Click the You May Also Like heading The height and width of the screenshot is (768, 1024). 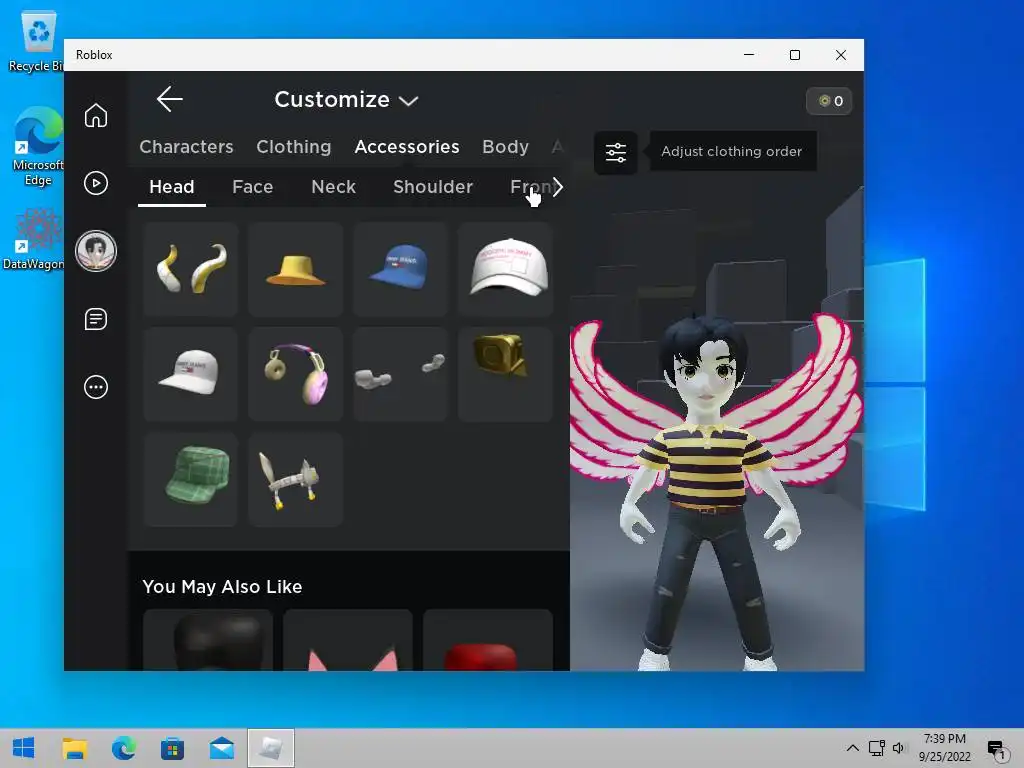(222, 586)
